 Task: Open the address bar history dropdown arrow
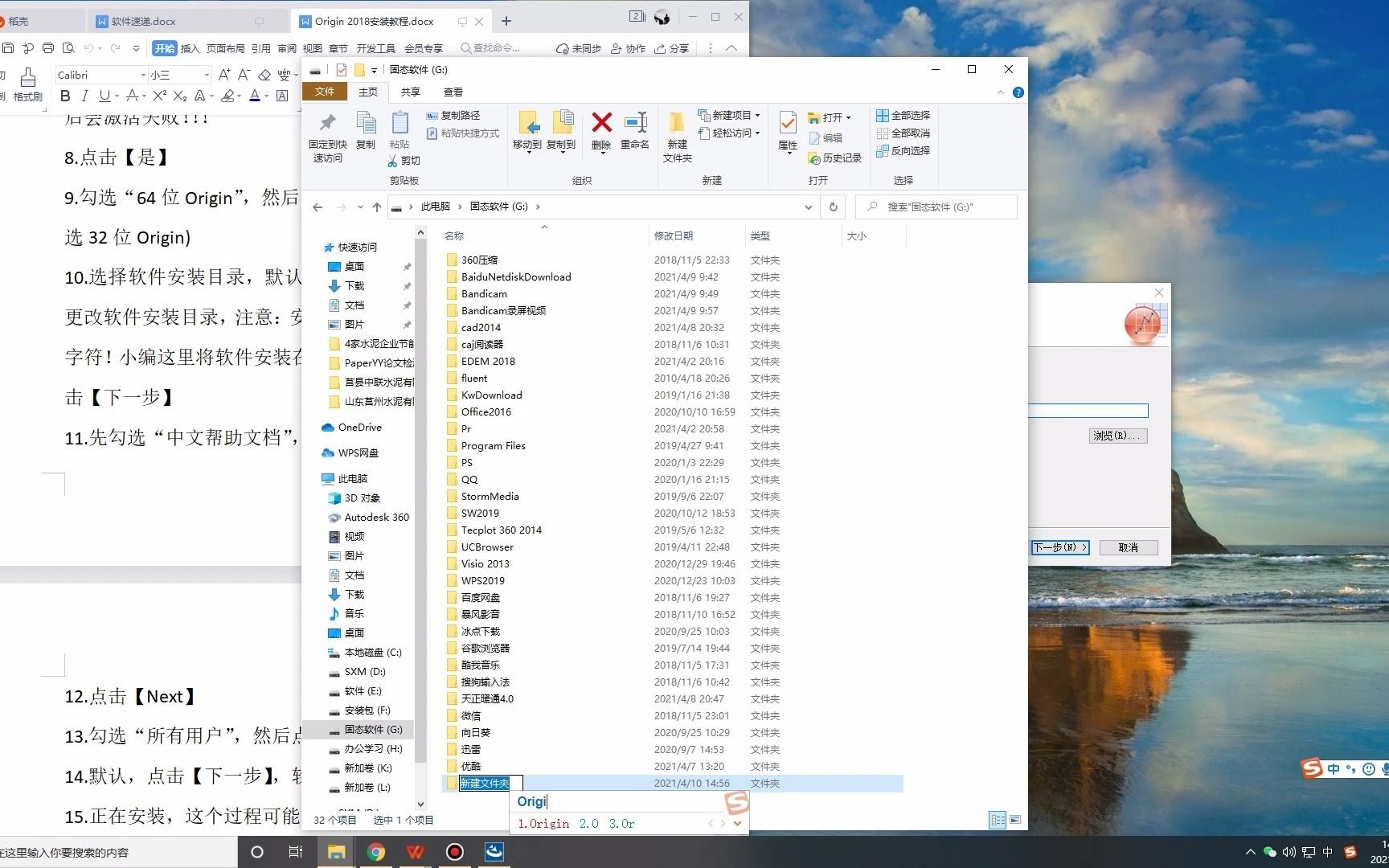[808, 207]
